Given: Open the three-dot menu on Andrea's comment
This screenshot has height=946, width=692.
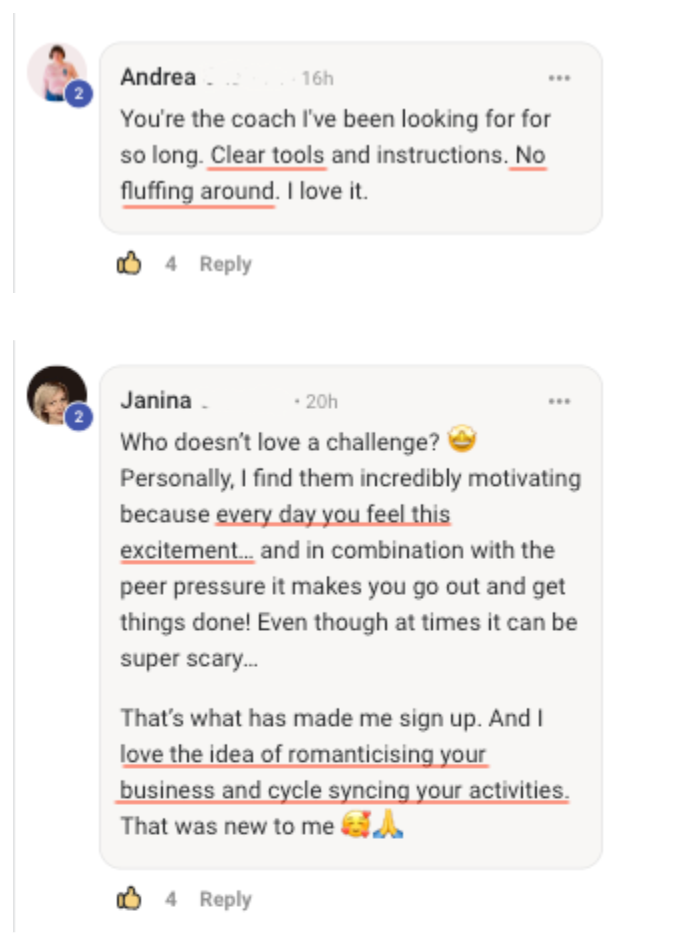Looking at the screenshot, I should click(x=559, y=78).
